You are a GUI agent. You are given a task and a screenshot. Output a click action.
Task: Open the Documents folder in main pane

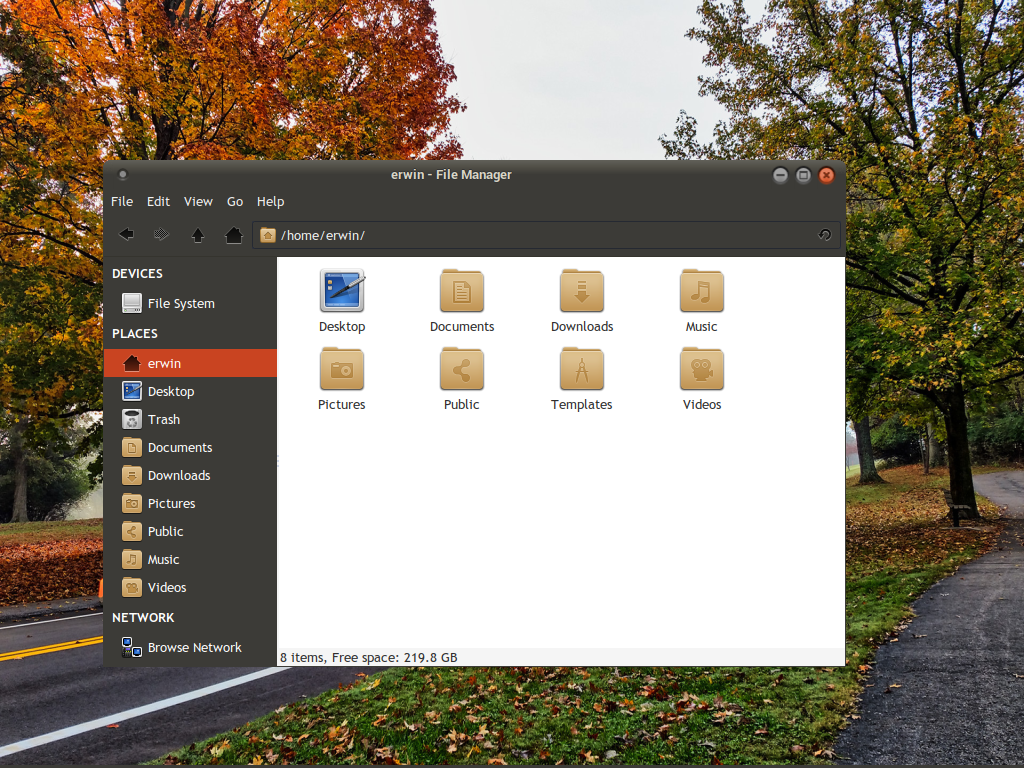click(462, 301)
